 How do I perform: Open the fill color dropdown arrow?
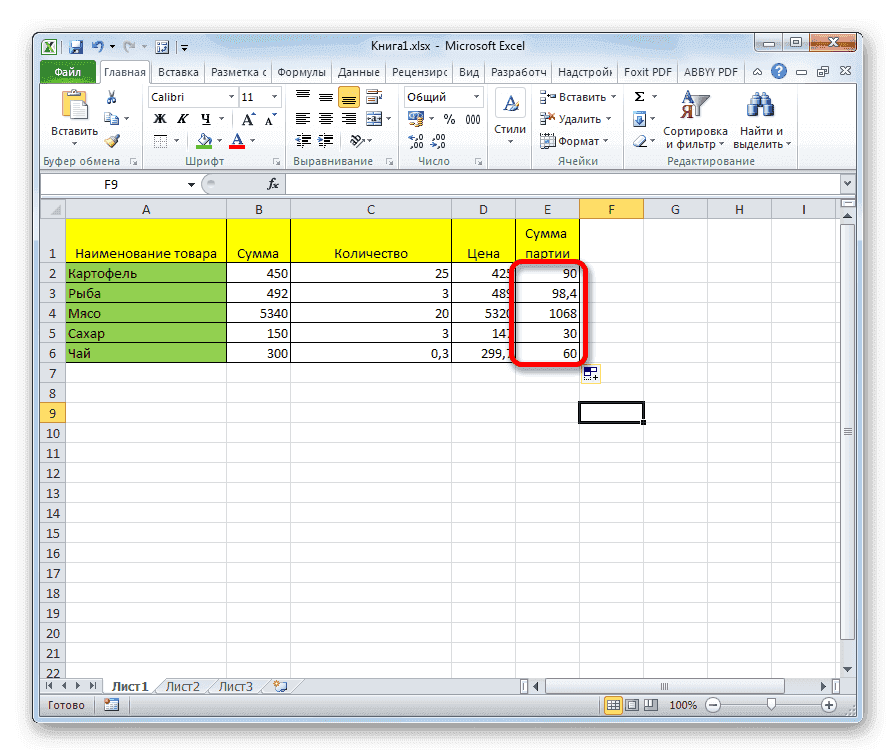point(219,141)
